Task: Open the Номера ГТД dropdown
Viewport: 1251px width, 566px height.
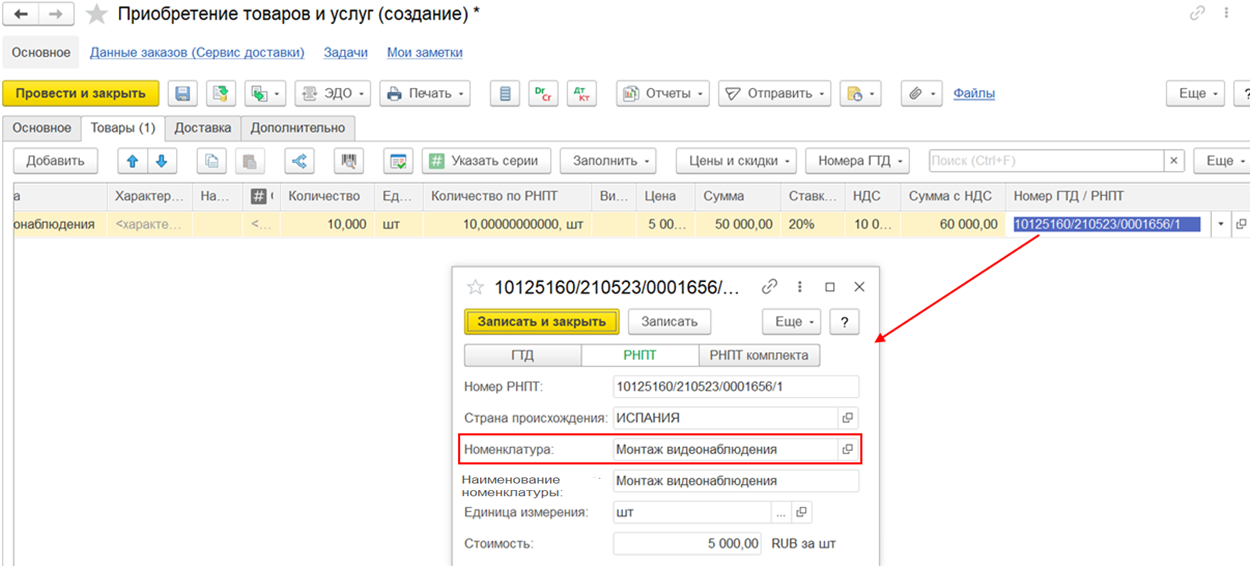Action: click(x=857, y=161)
